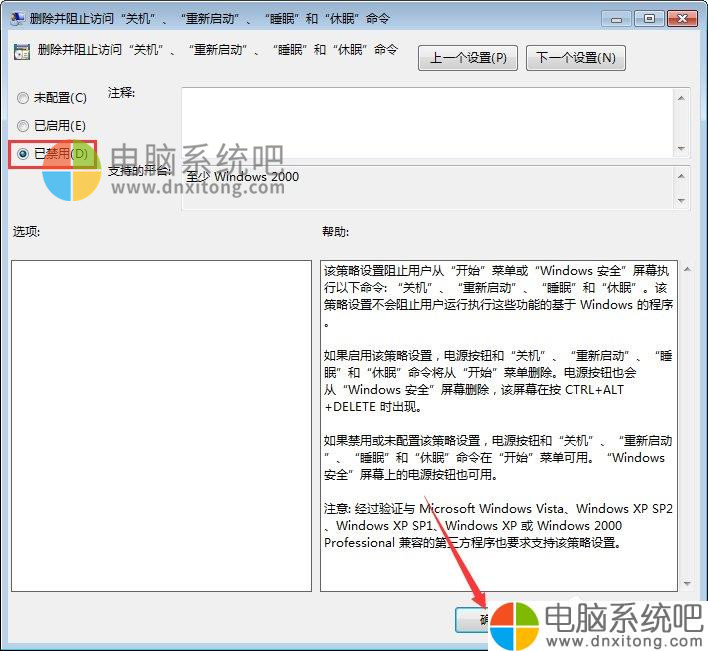Click the help paragraph starting 如果启用该策略设置
708x651 pixels.
tap(498, 381)
